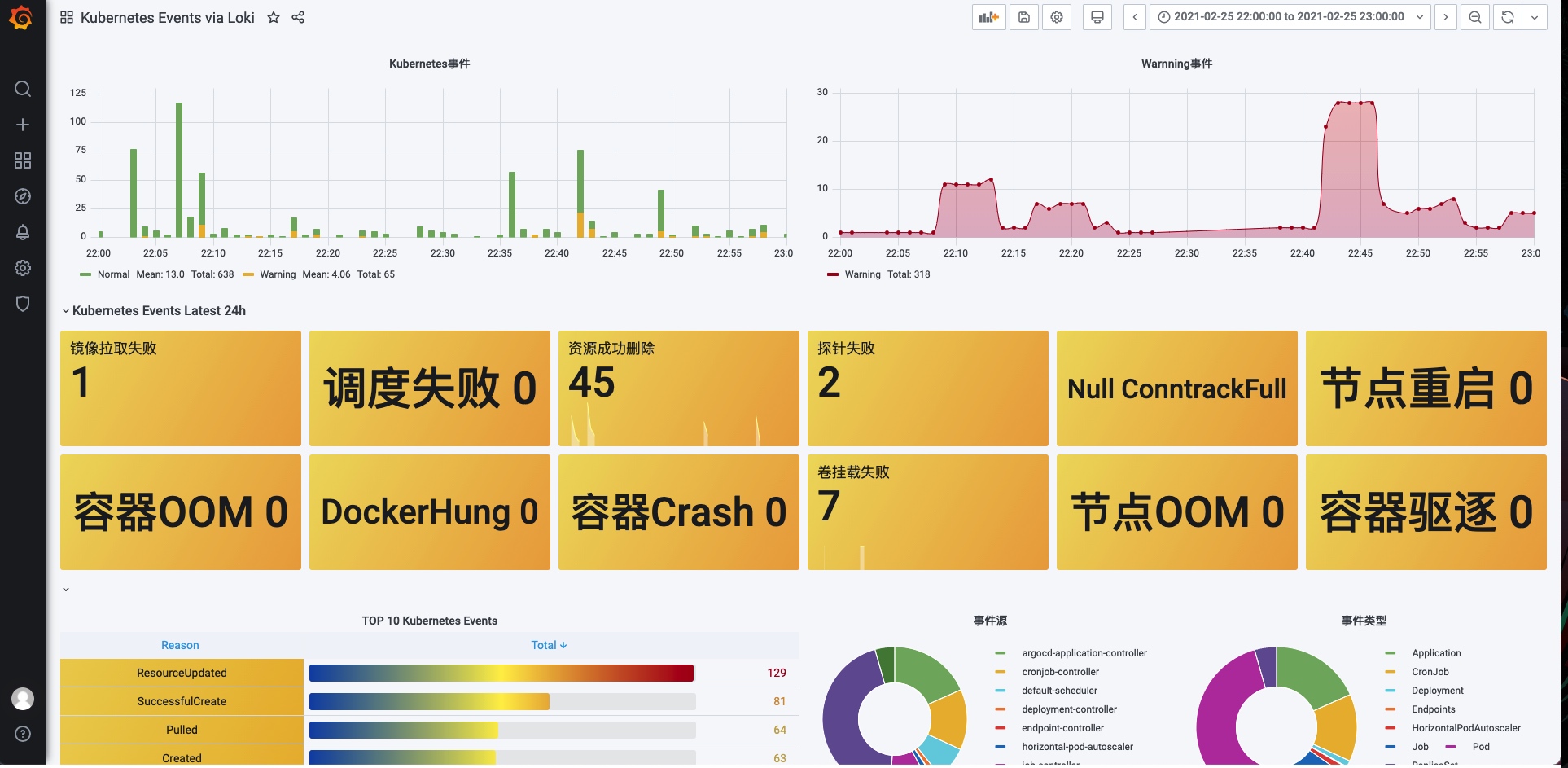This screenshot has width=1568, height=768.
Task: Open the Warning事件 panel title menu
Action: (1177, 64)
